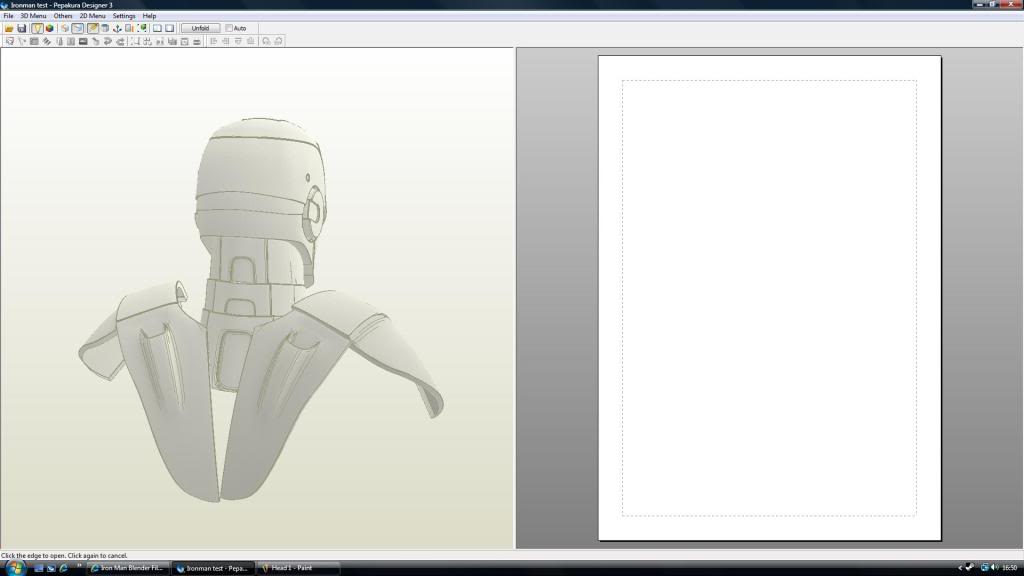Click the volume speaker tray icon

(x=995, y=568)
